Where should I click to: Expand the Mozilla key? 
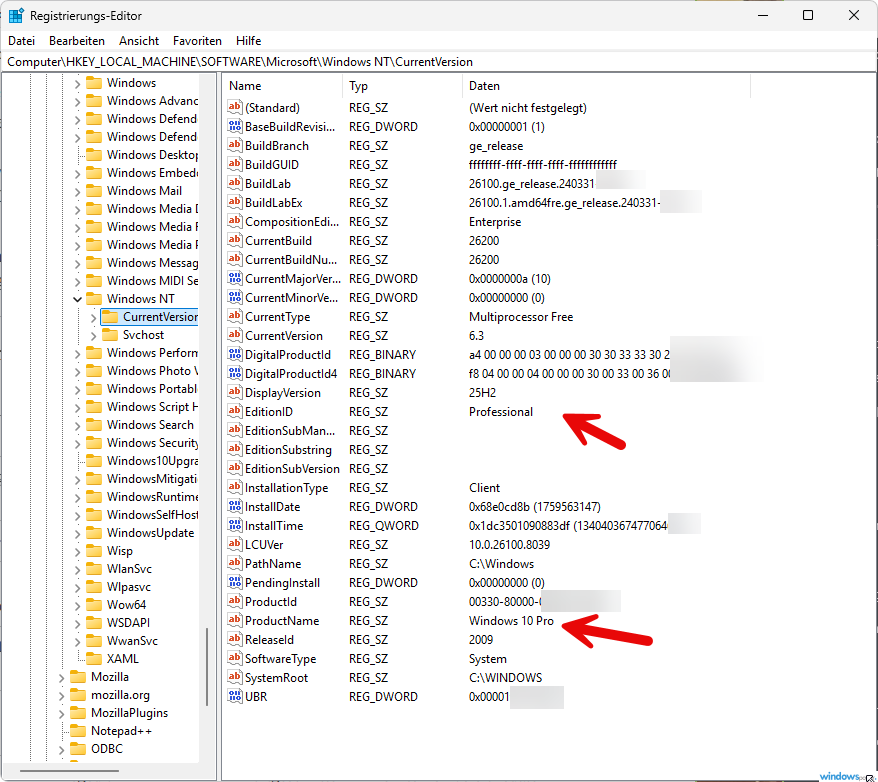[x=62, y=676]
